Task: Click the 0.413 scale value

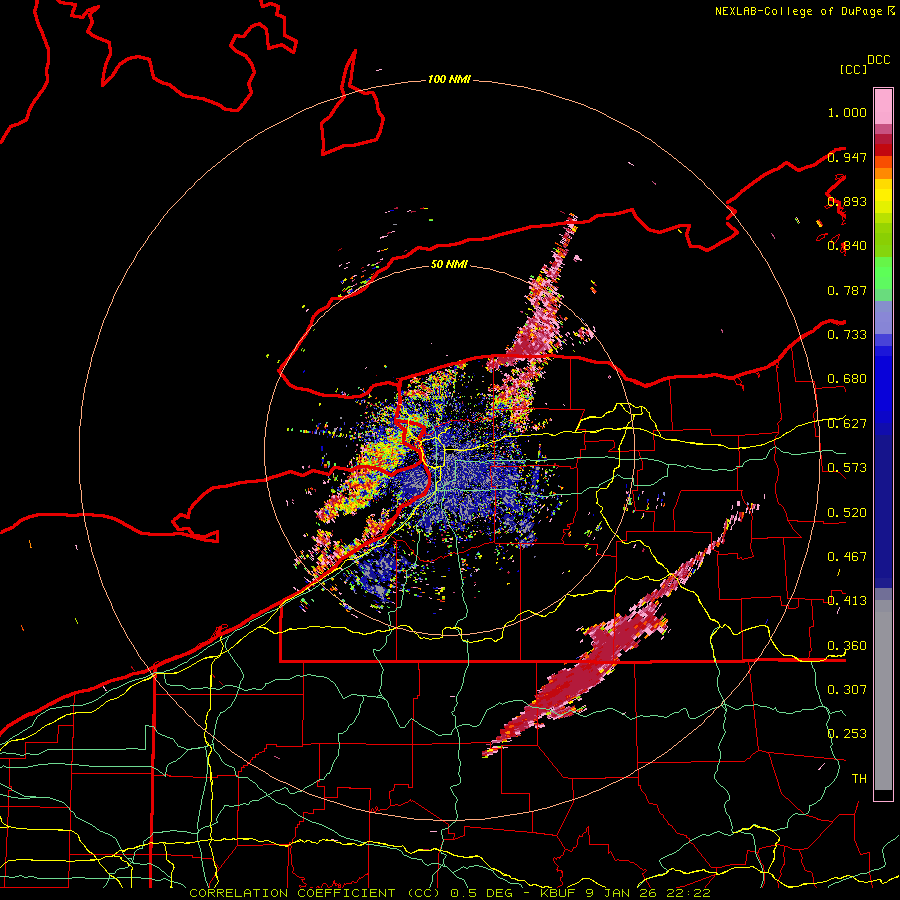Action: pyautogui.click(x=847, y=601)
